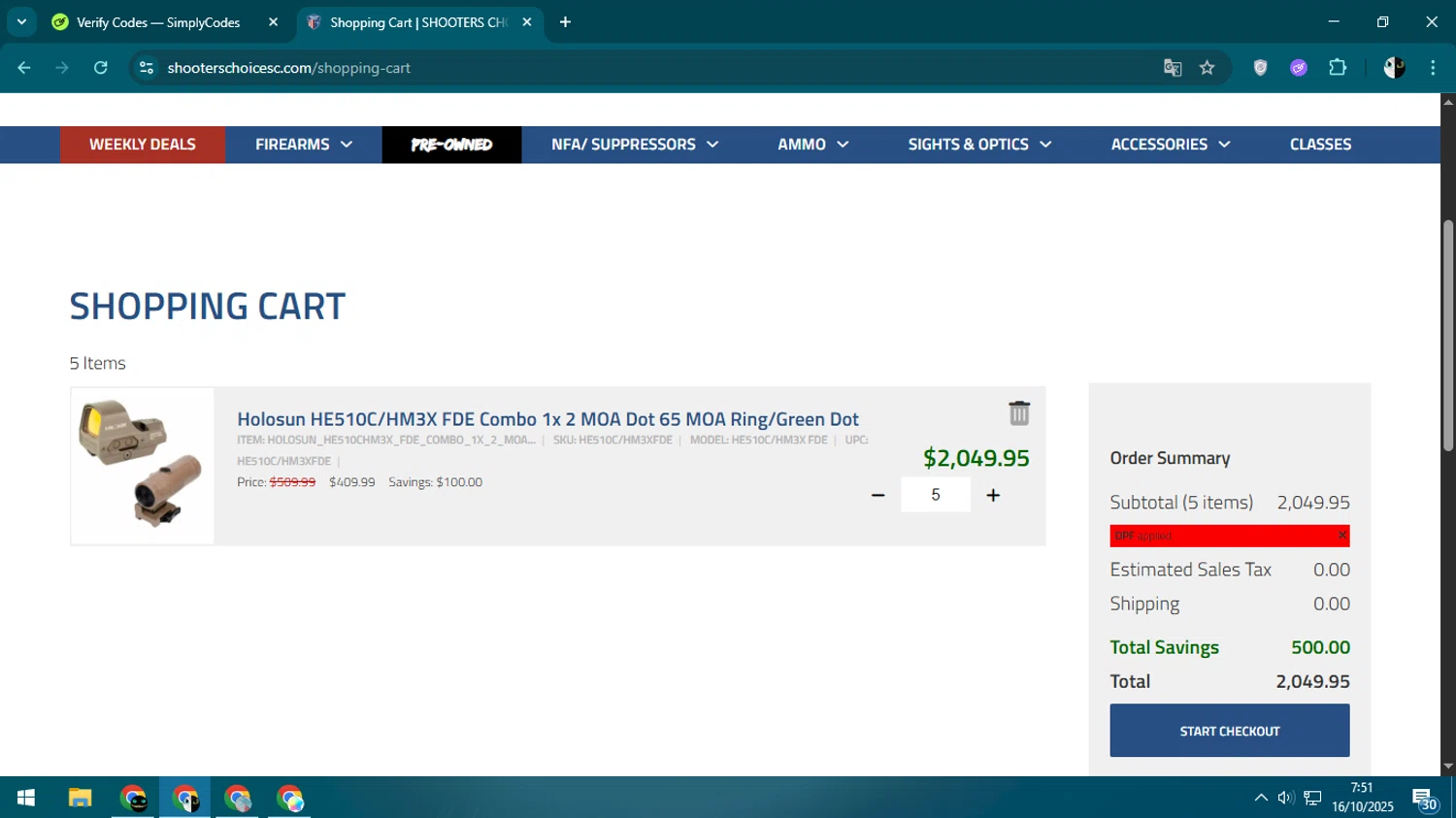Translate this page icon
Screen dimensions: 1456x818
point(1173,68)
